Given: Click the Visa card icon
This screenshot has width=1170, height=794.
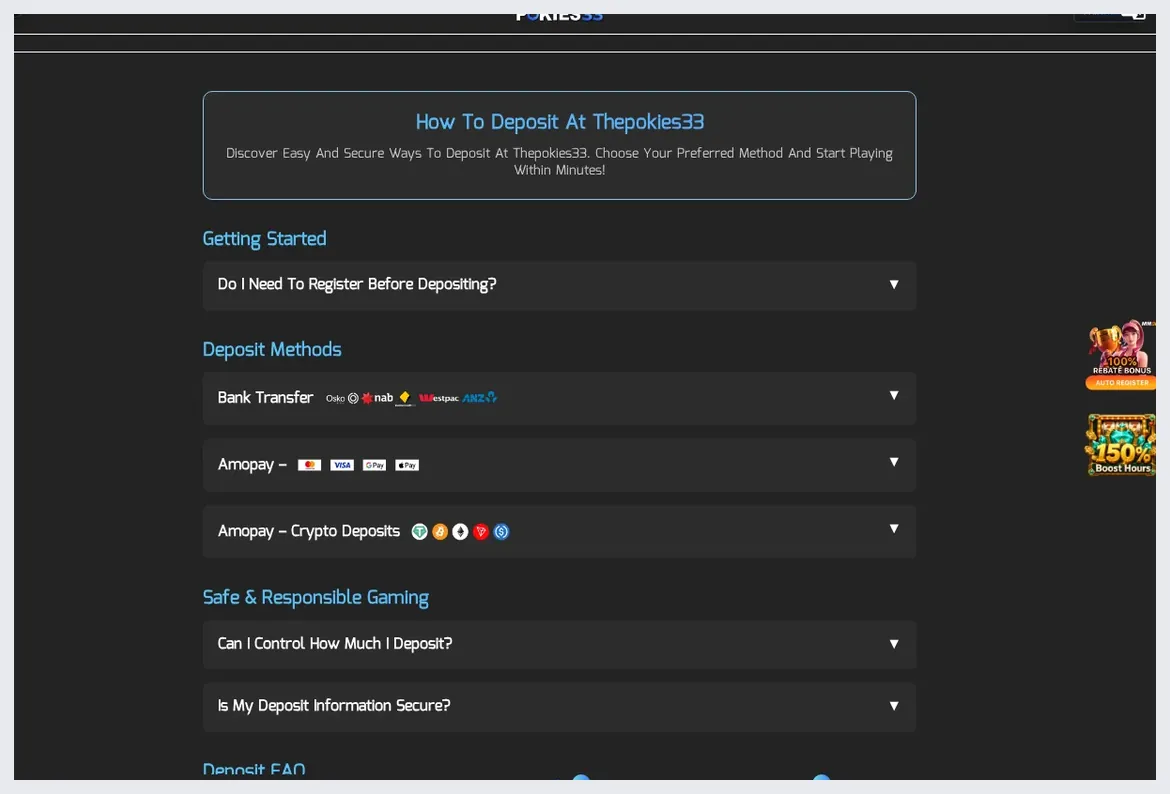Looking at the screenshot, I should (x=342, y=465).
